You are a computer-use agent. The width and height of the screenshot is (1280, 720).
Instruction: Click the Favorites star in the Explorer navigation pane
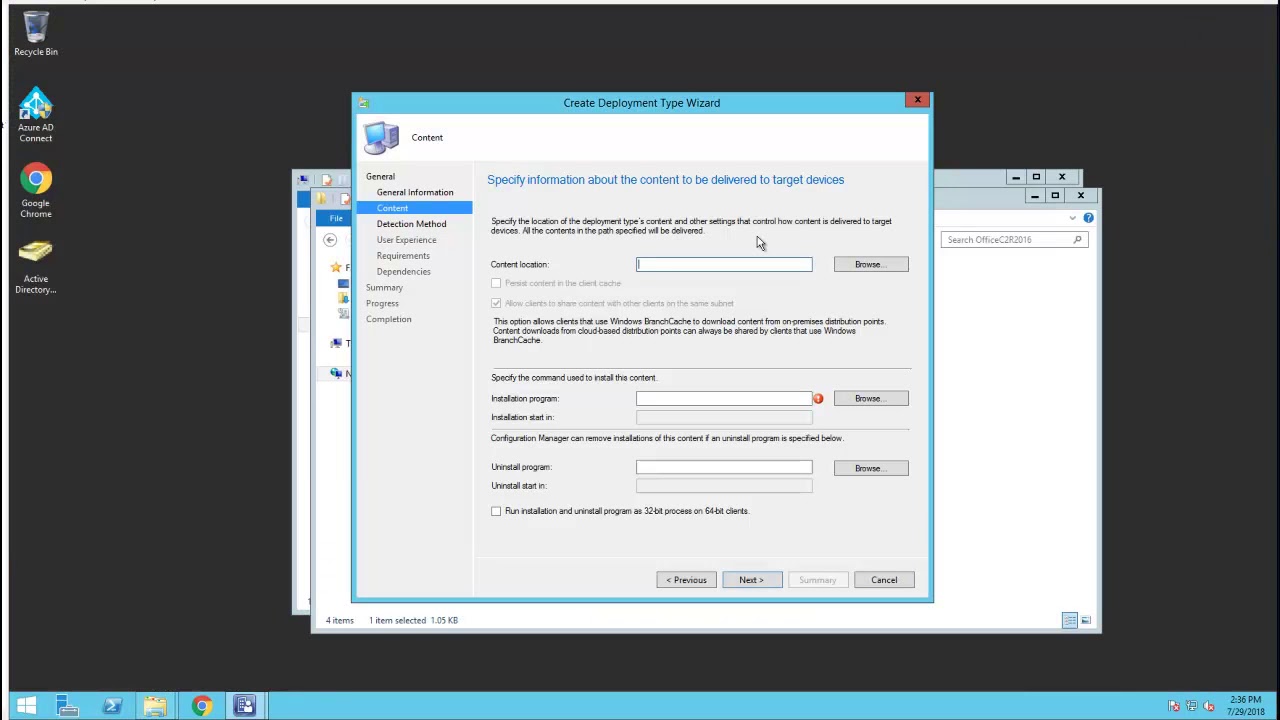[336, 267]
